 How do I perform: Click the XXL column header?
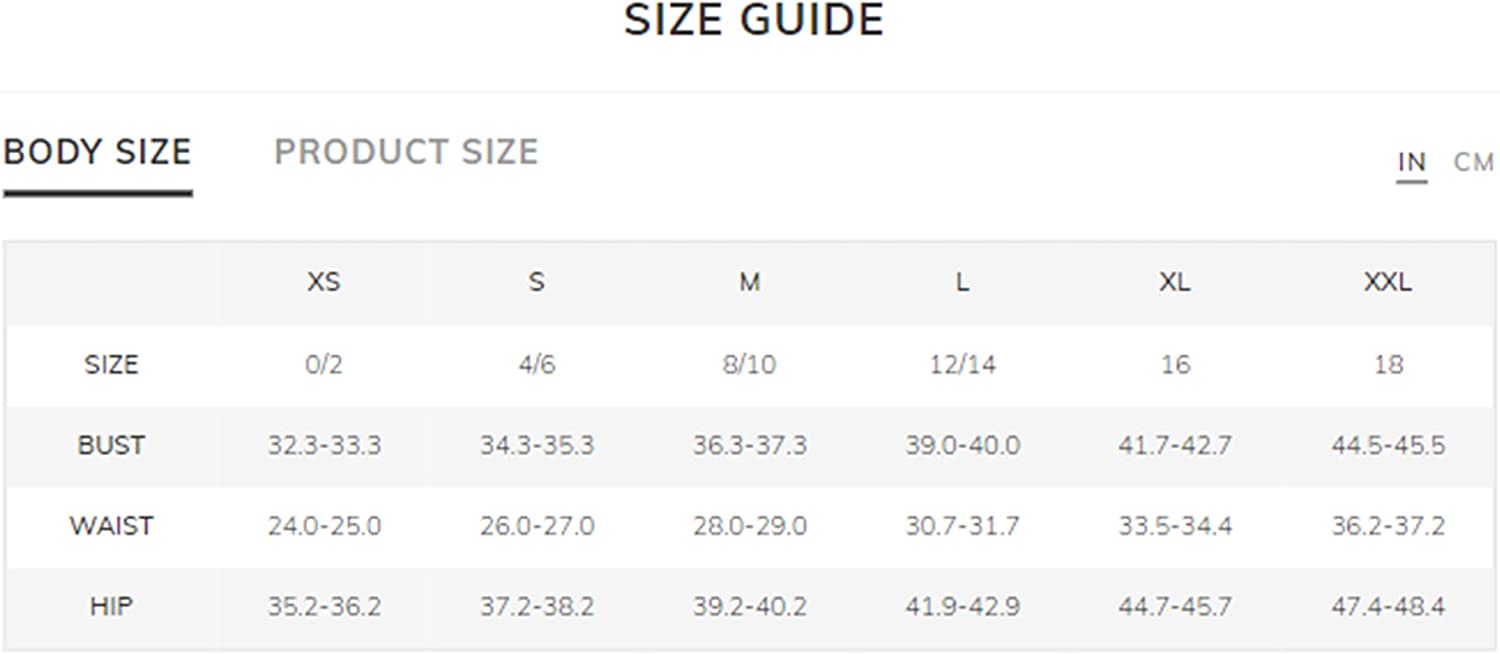(x=1388, y=283)
